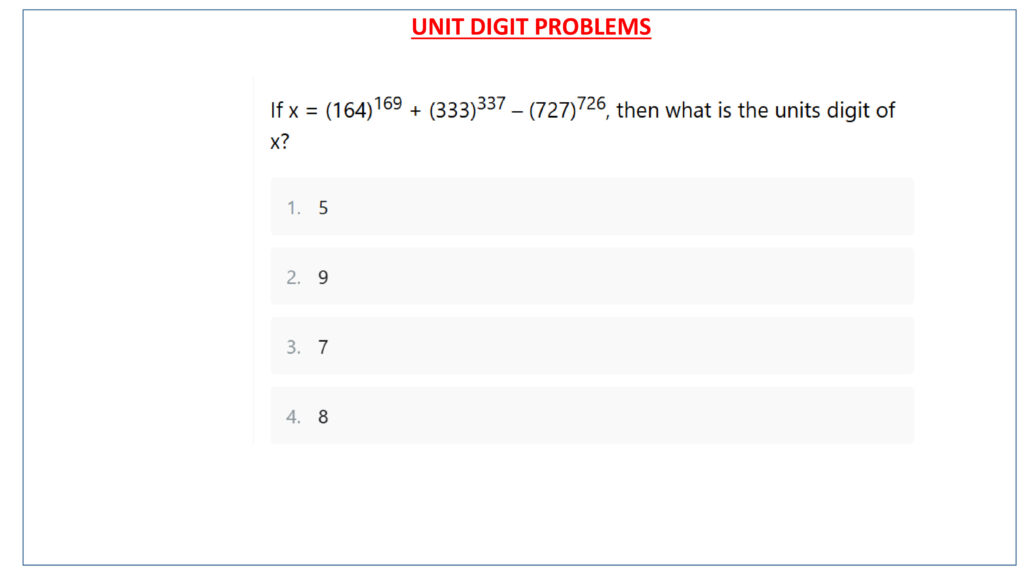Click the option number label "3."
This screenshot has width=1024, height=576.
pos(293,348)
